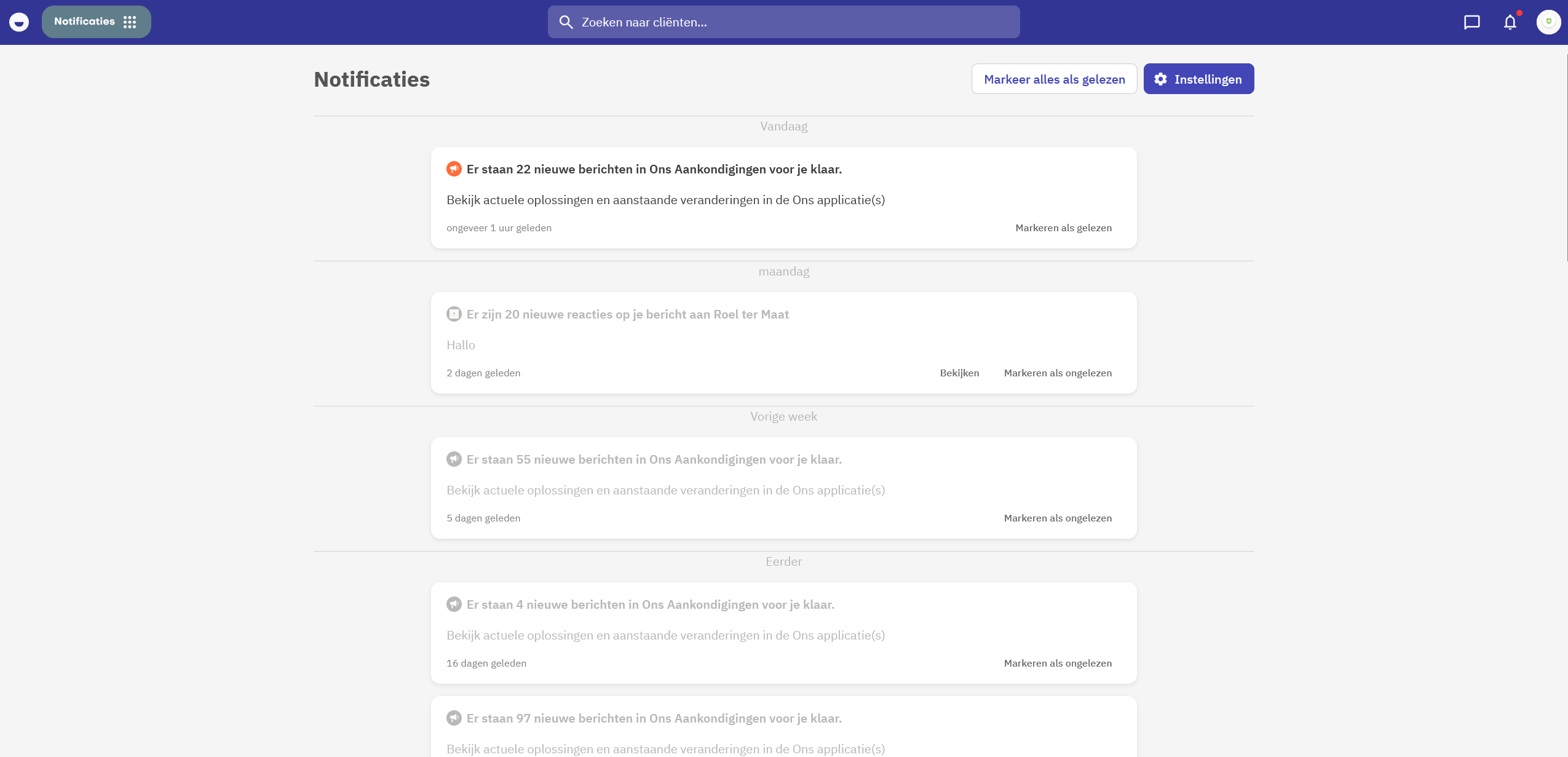Click the message icon on the Roel ter Maat notification
Viewport: 1568px width, 757px height.
(x=454, y=314)
